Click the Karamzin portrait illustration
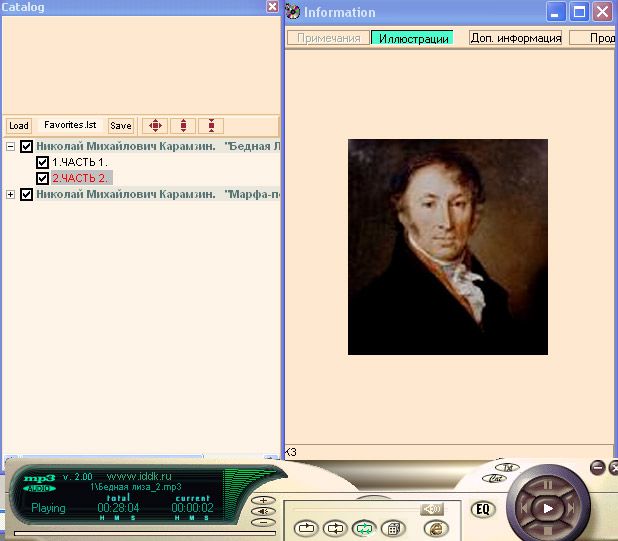 coord(447,246)
